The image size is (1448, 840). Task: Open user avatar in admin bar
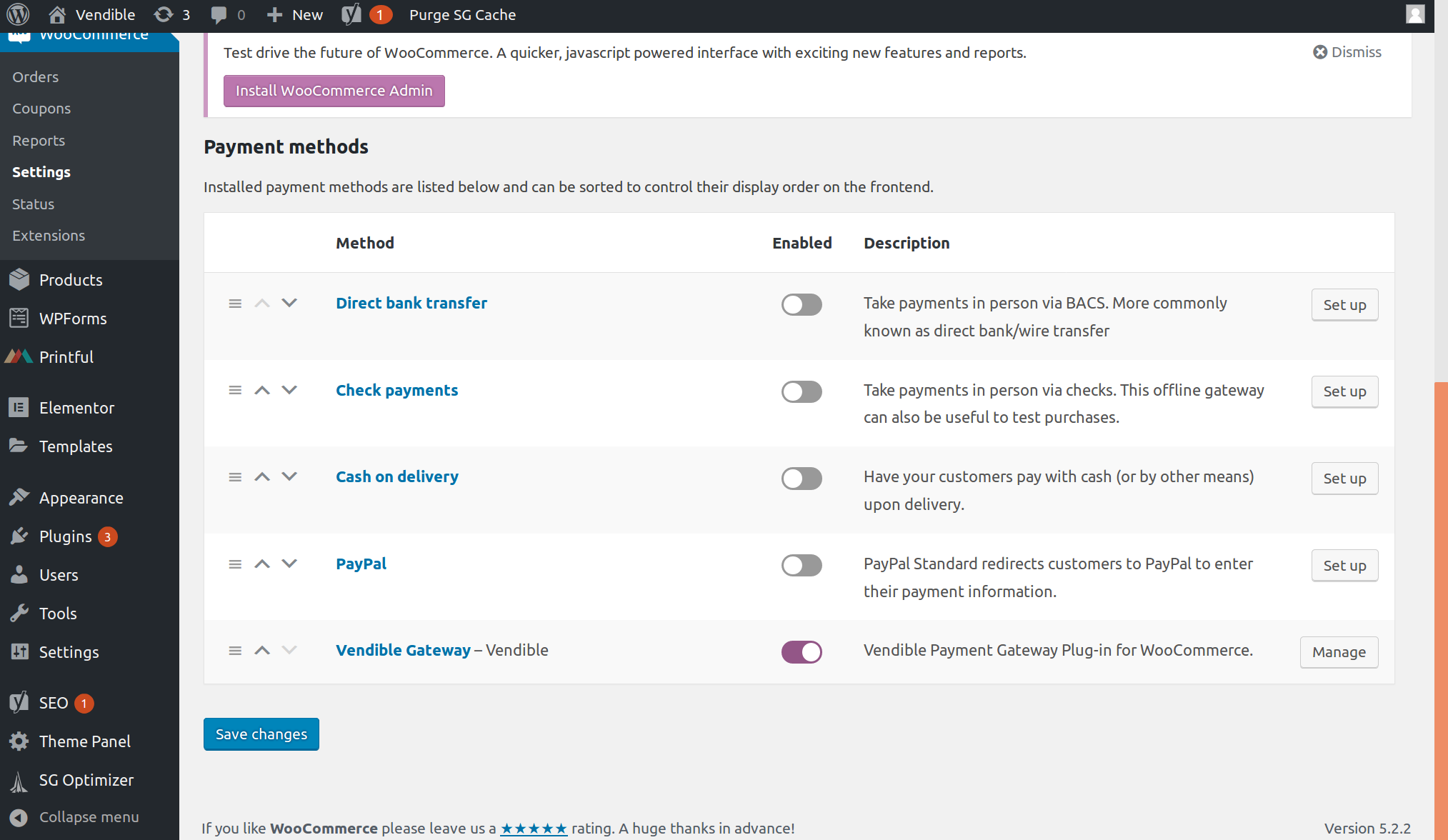(x=1414, y=14)
